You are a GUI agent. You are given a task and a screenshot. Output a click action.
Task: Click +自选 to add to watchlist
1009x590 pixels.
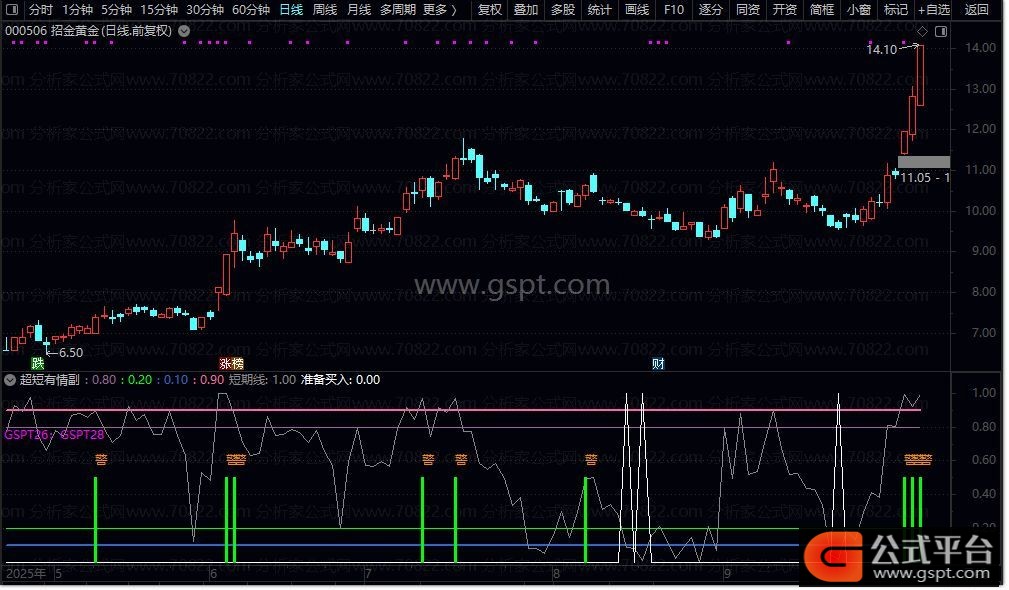pos(933,10)
